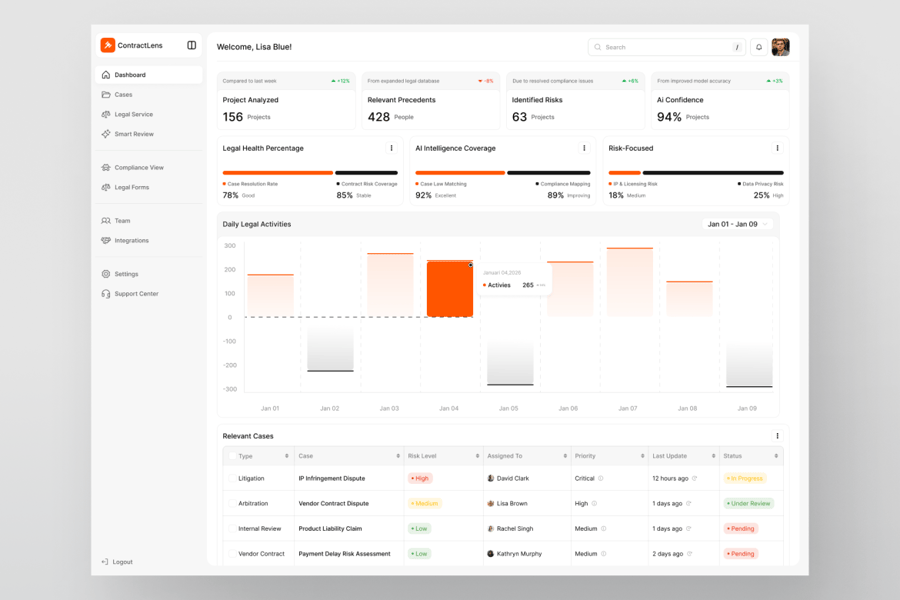Screen dimensions: 900x600
Task: Click the highlighted Jan 04 chart bar
Action: click(x=449, y=289)
